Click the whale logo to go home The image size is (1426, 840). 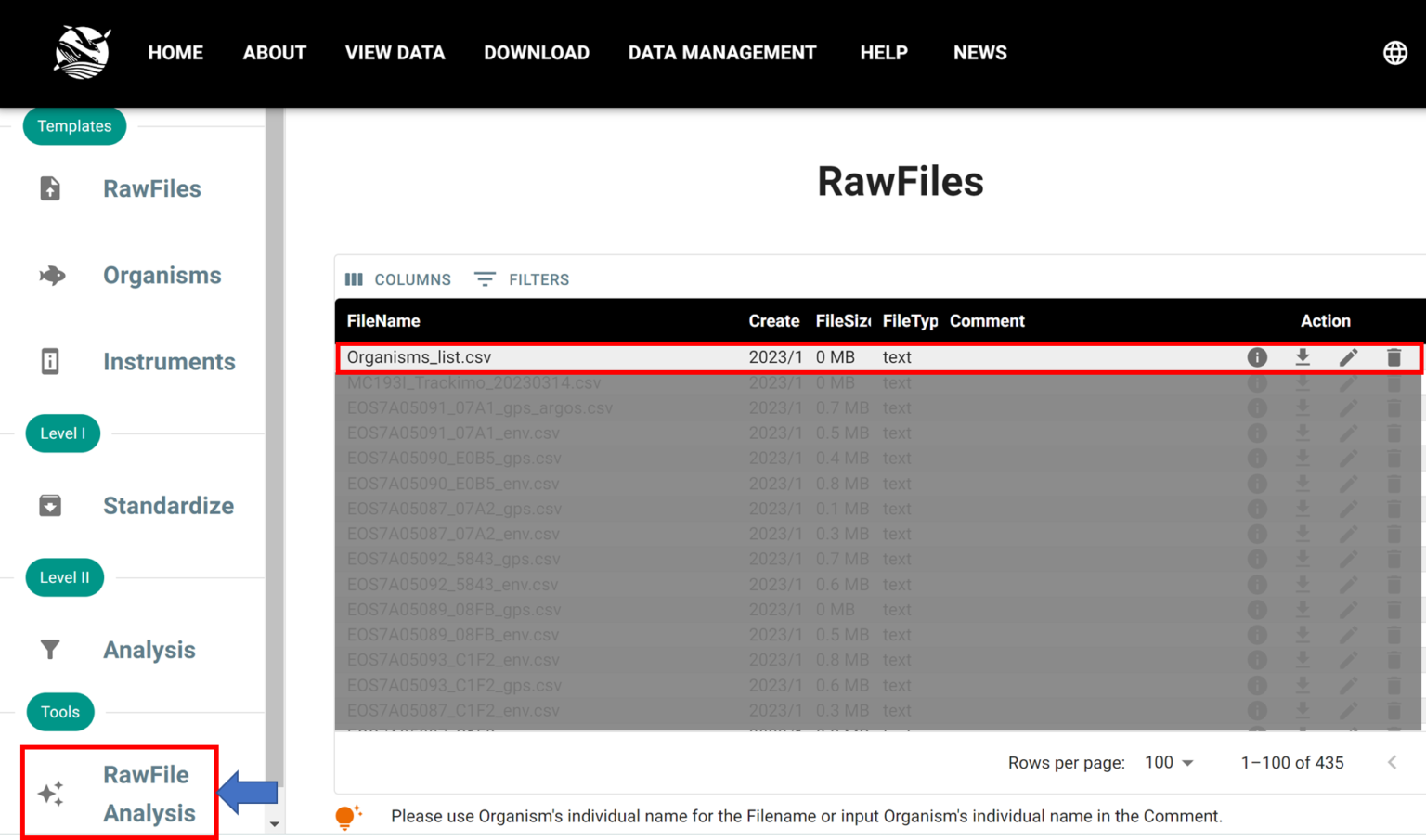click(82, 52)
